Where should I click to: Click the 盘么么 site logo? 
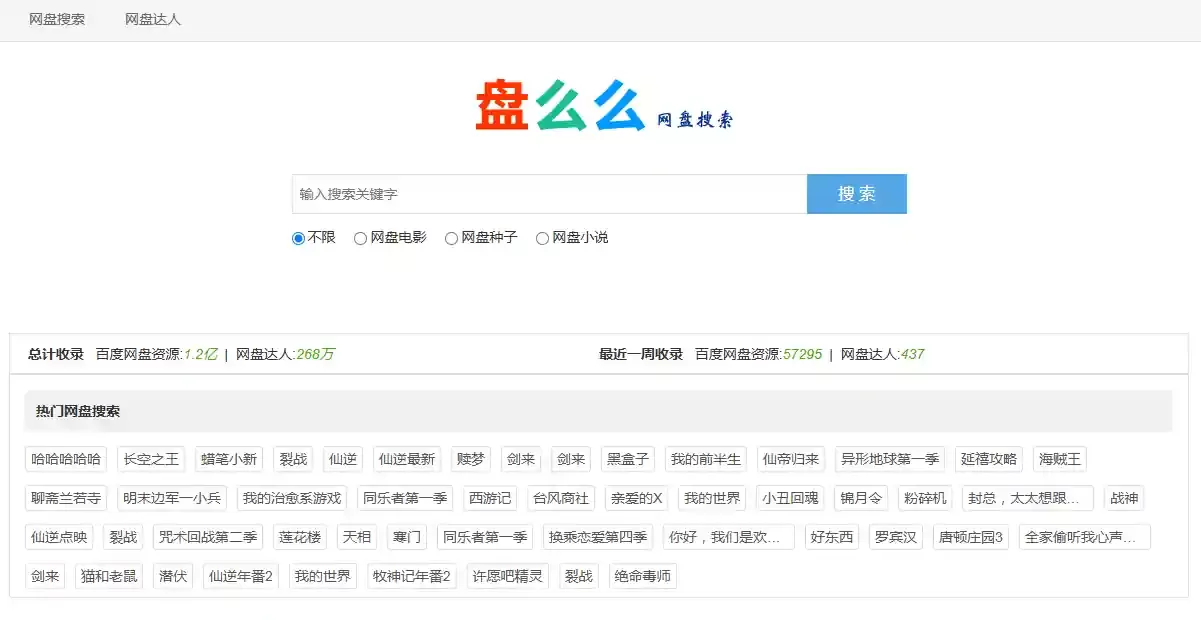(x=603, y=106)
